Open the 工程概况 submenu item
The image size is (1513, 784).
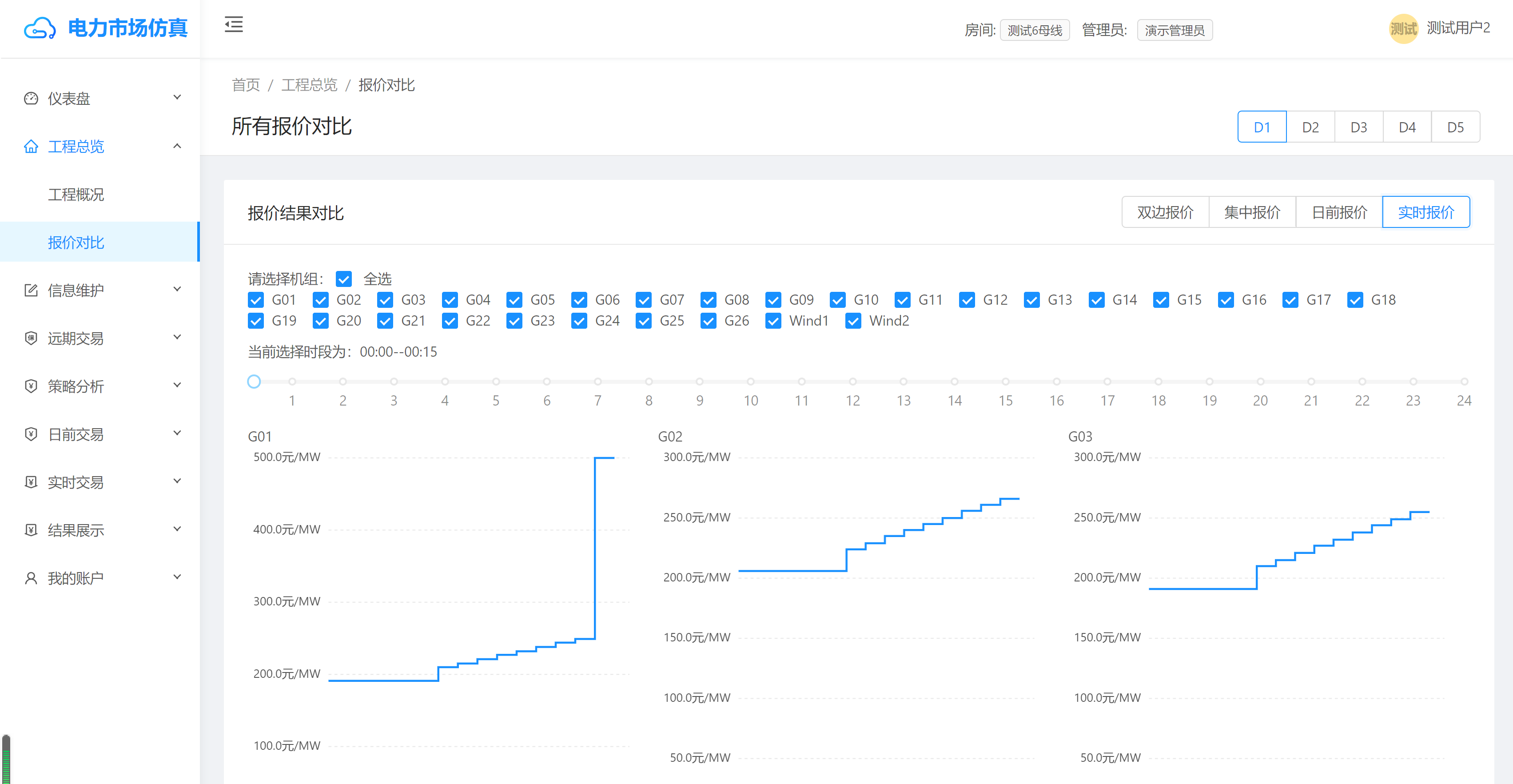(100, 195)
